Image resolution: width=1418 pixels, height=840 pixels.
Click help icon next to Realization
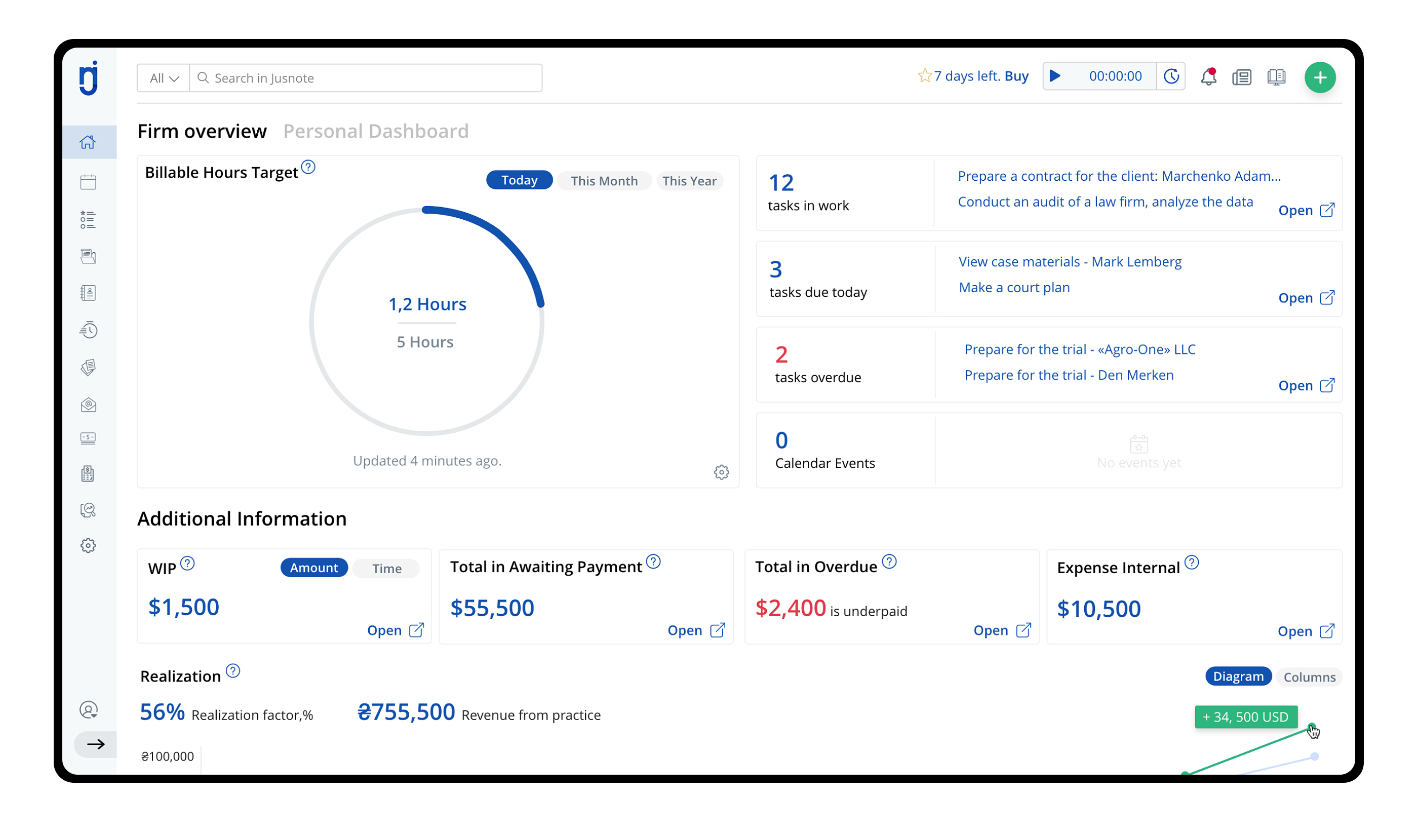tap(233, 671)
